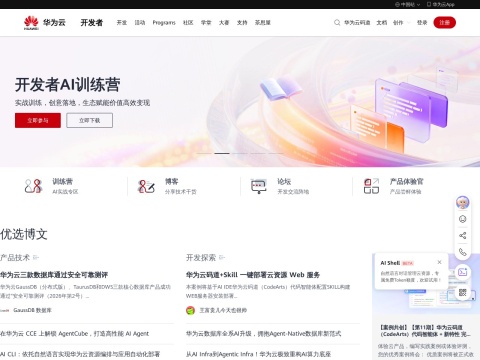The width and height of the screenshot is (480, 360).
Task: Click the 训练营 people icon
Action: pos(33,186)
